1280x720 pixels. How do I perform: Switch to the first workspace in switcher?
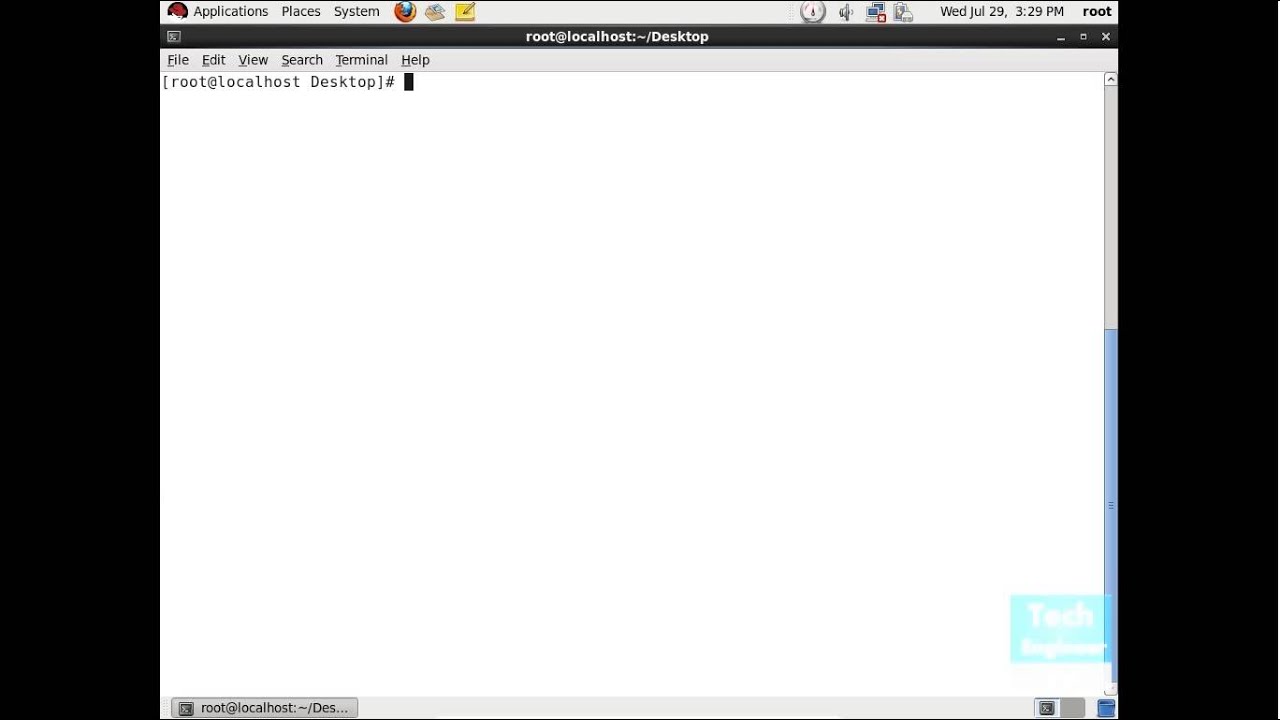(1047, 708)
